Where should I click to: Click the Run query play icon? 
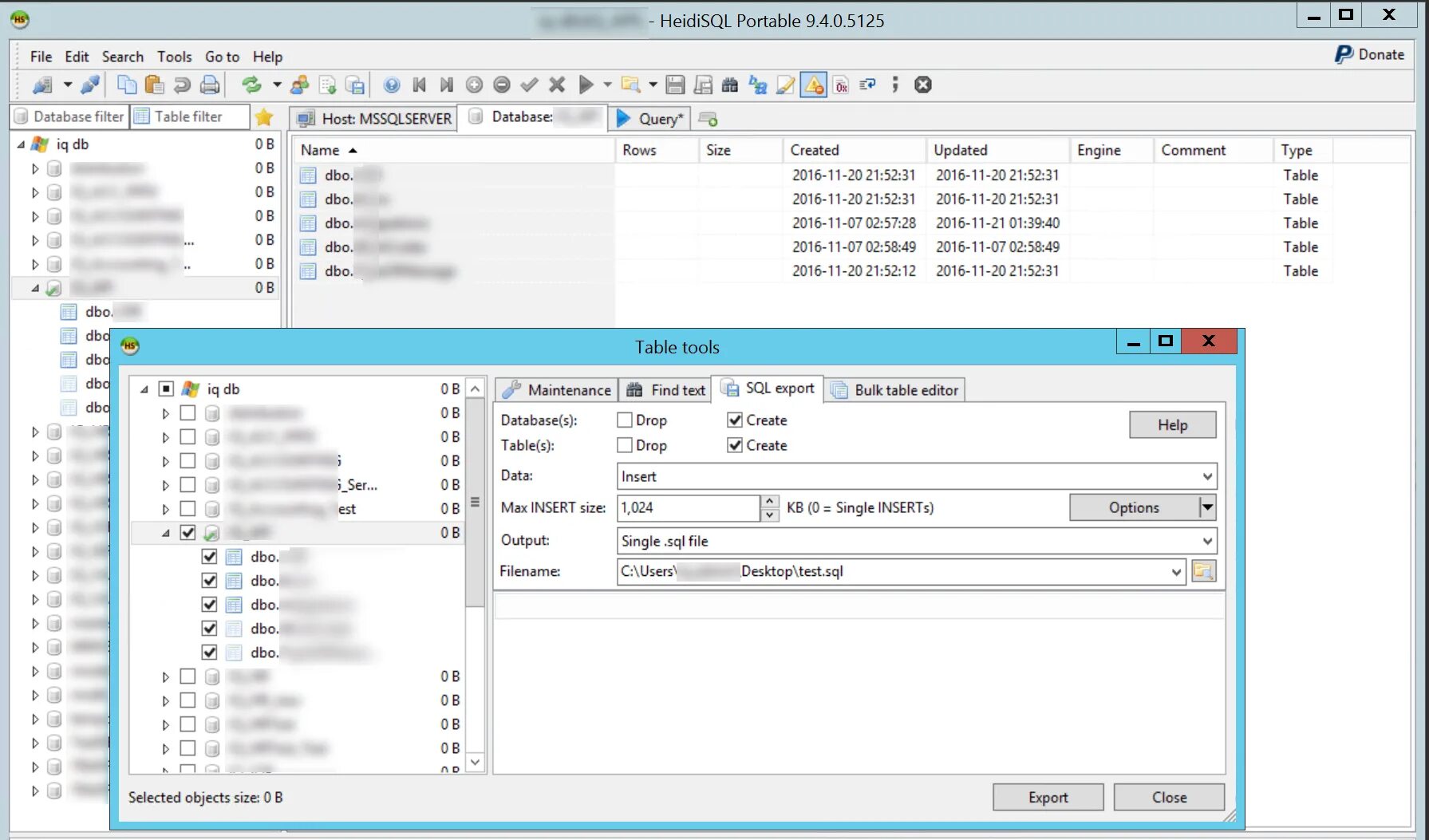pyautogui.click(x=586, y=85)
